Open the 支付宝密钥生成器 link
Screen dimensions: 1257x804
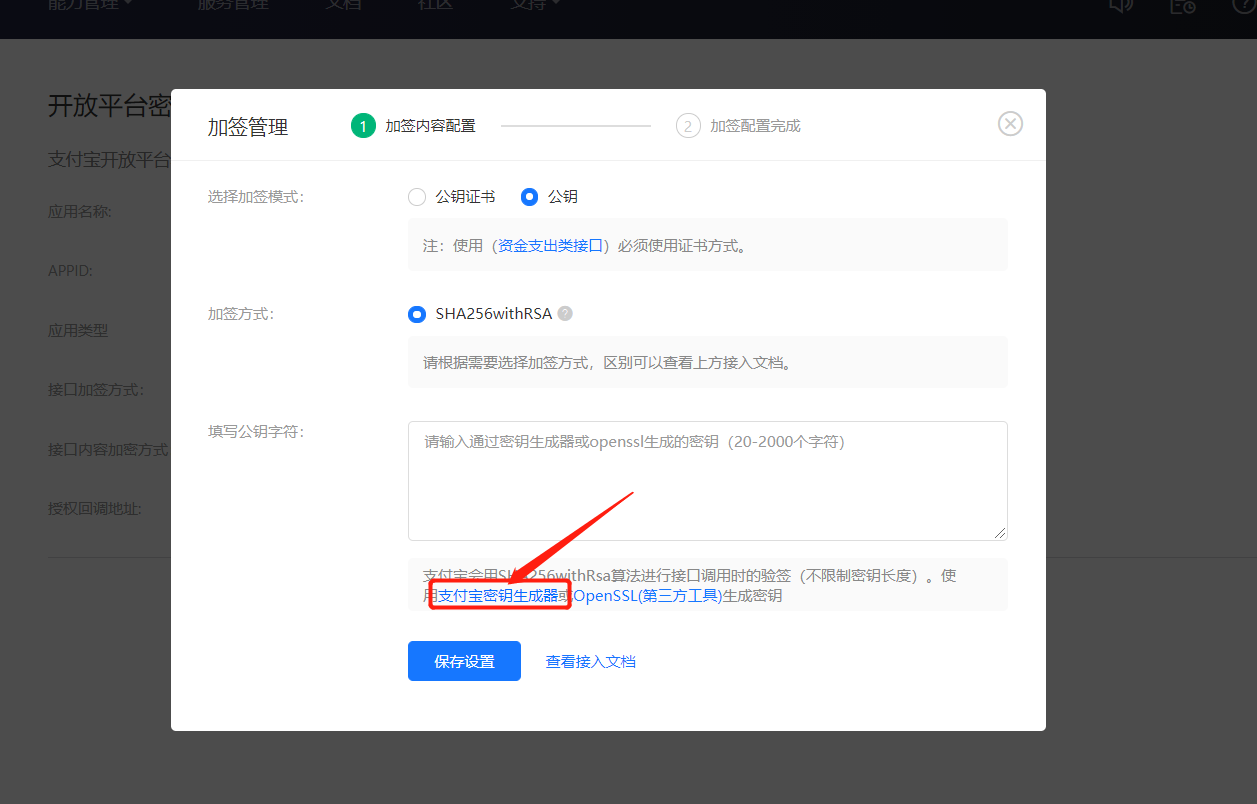click(x=498, y=596)
